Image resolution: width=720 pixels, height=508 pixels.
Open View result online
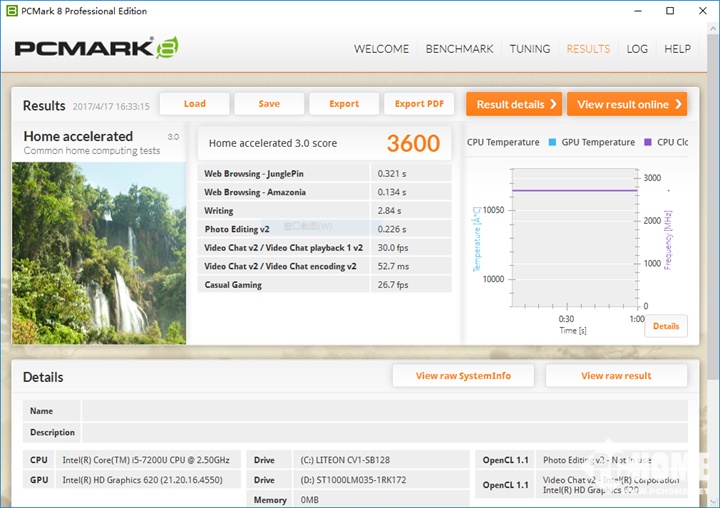click(x=626, y=104)
